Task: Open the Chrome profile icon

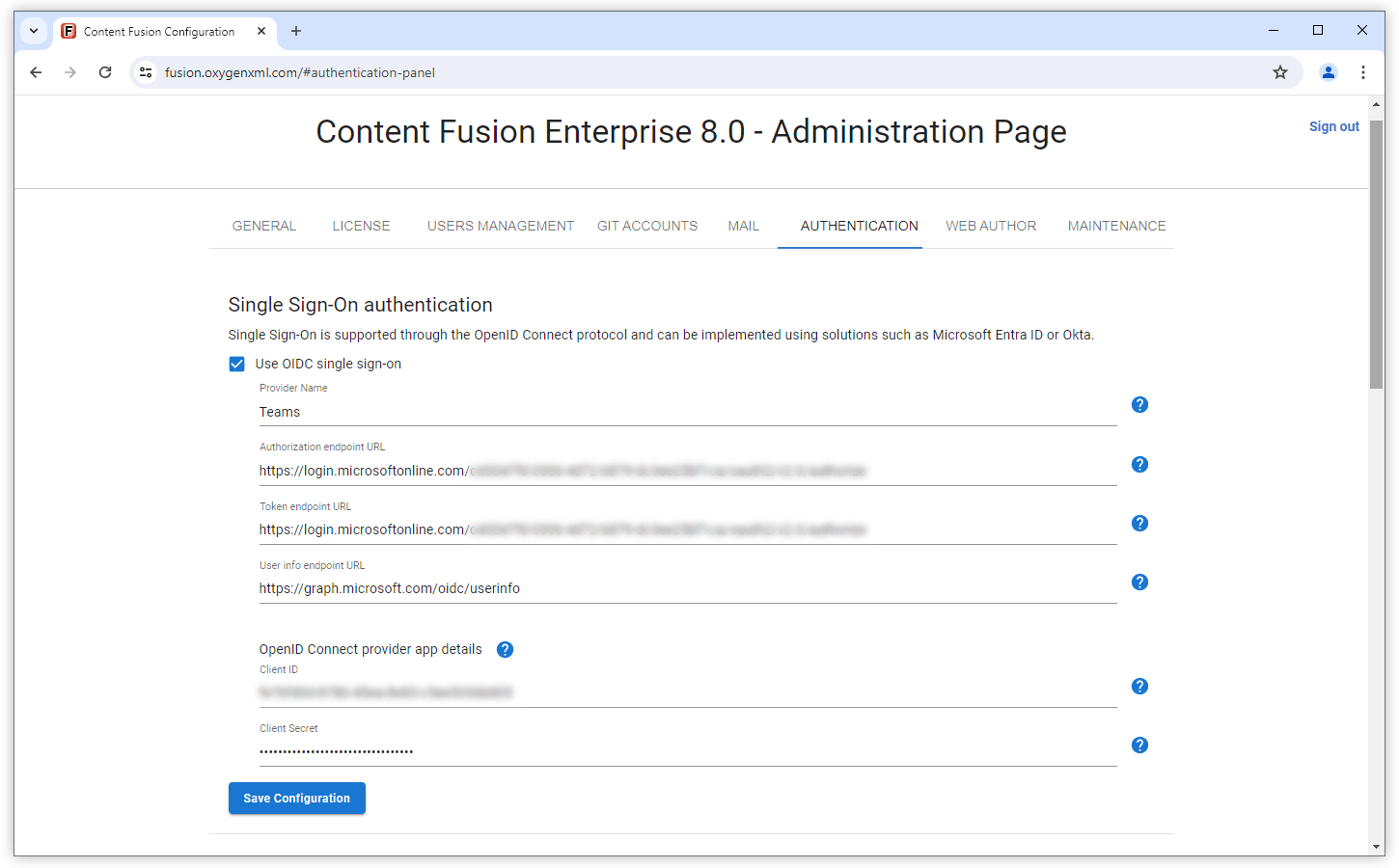Action: [1329, 72]
